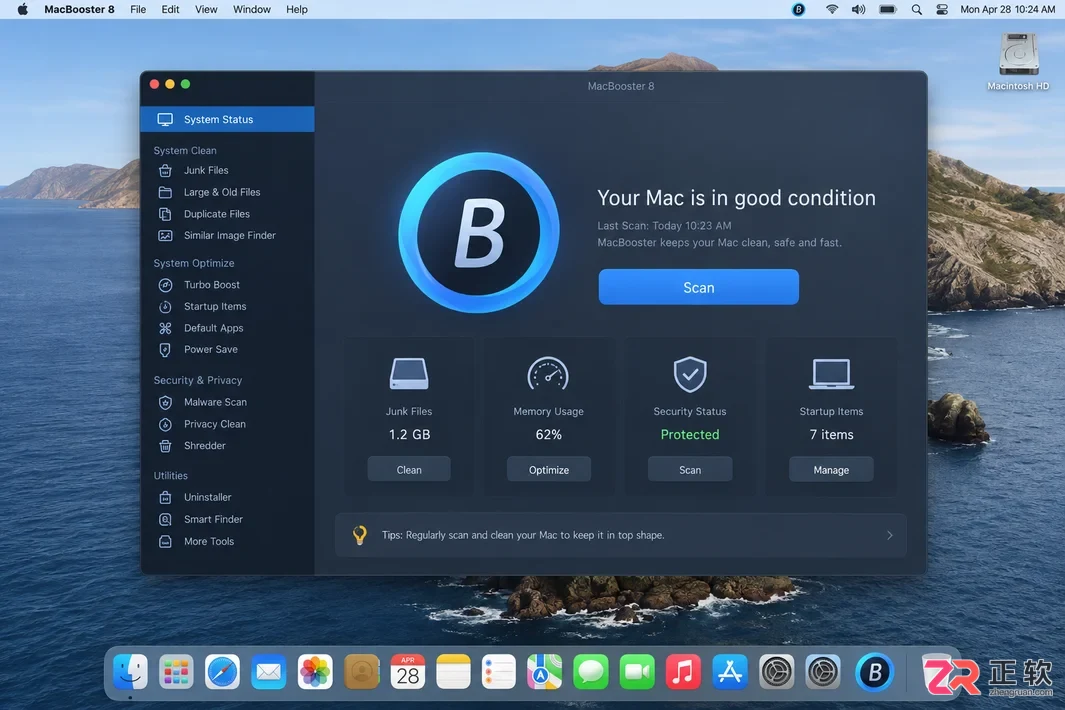1065x710 pixels.
Task: Click the Memory Usage gauge icon
Action: 548,374
